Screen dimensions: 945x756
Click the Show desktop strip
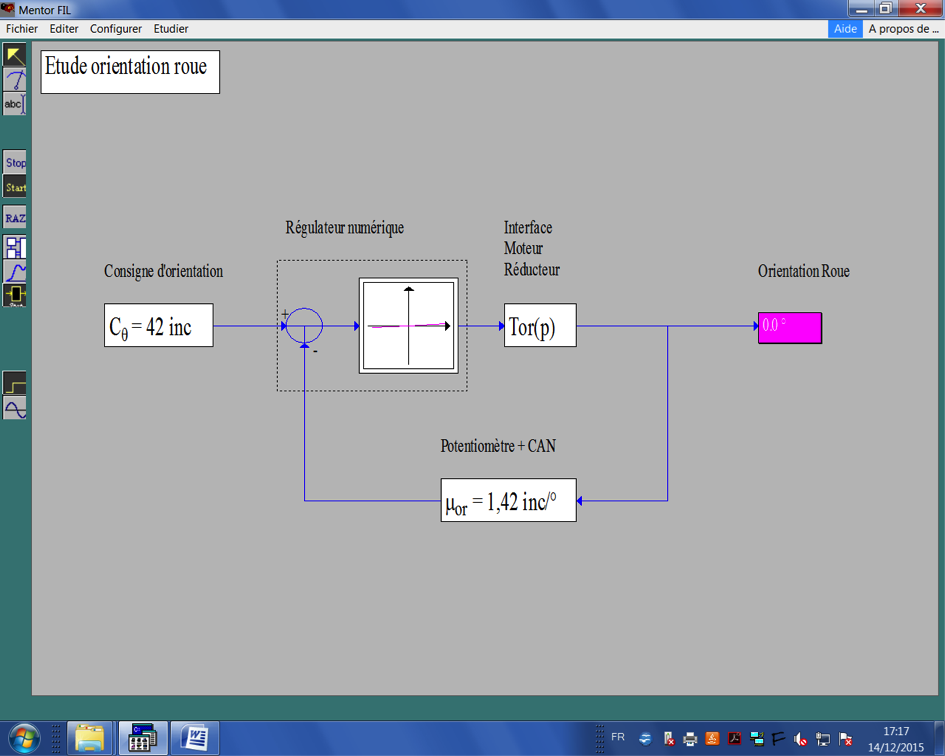pyautogui.click(x=940, y=738)
